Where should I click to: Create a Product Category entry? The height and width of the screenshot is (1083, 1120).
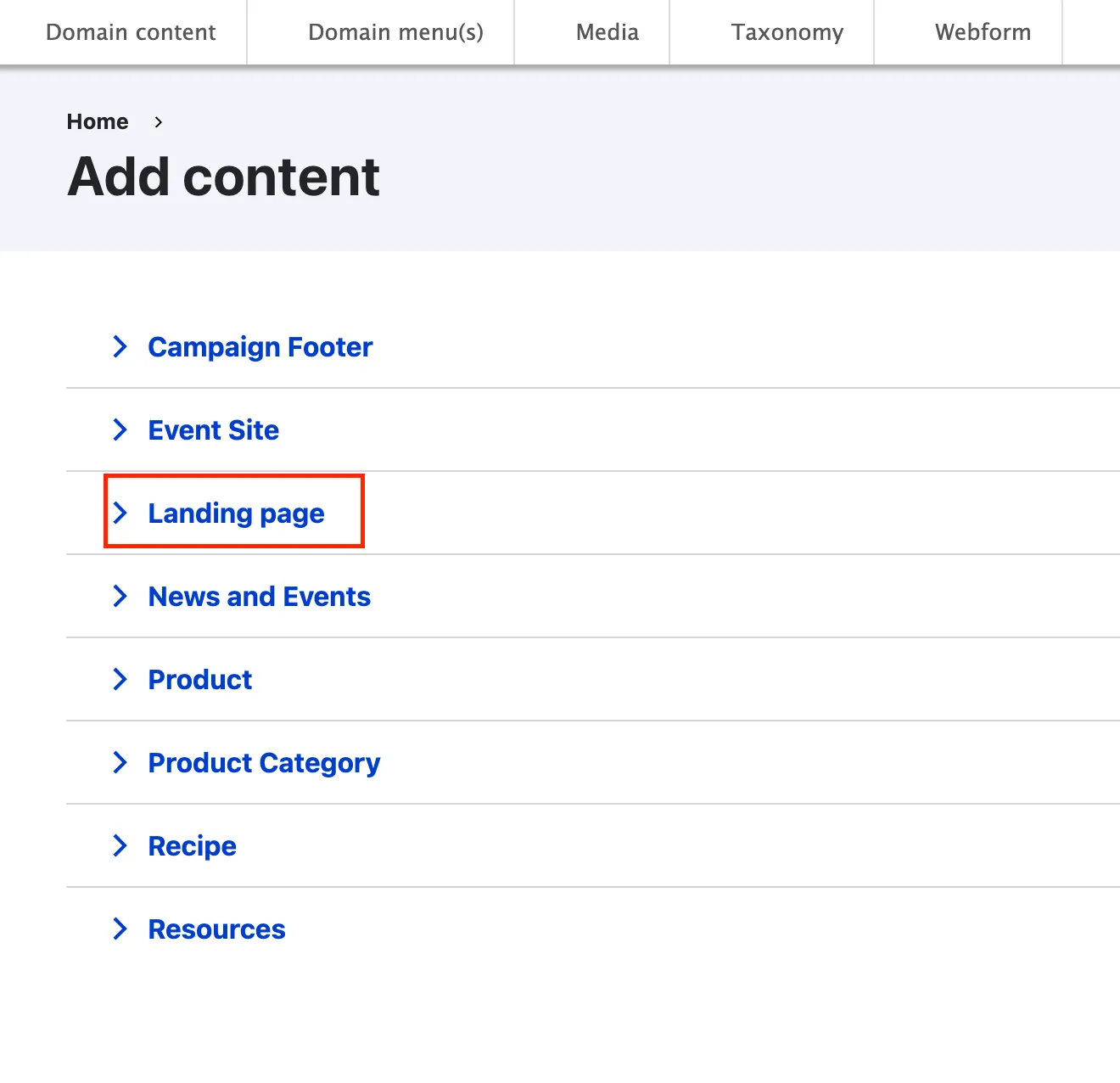pos(264,763)
